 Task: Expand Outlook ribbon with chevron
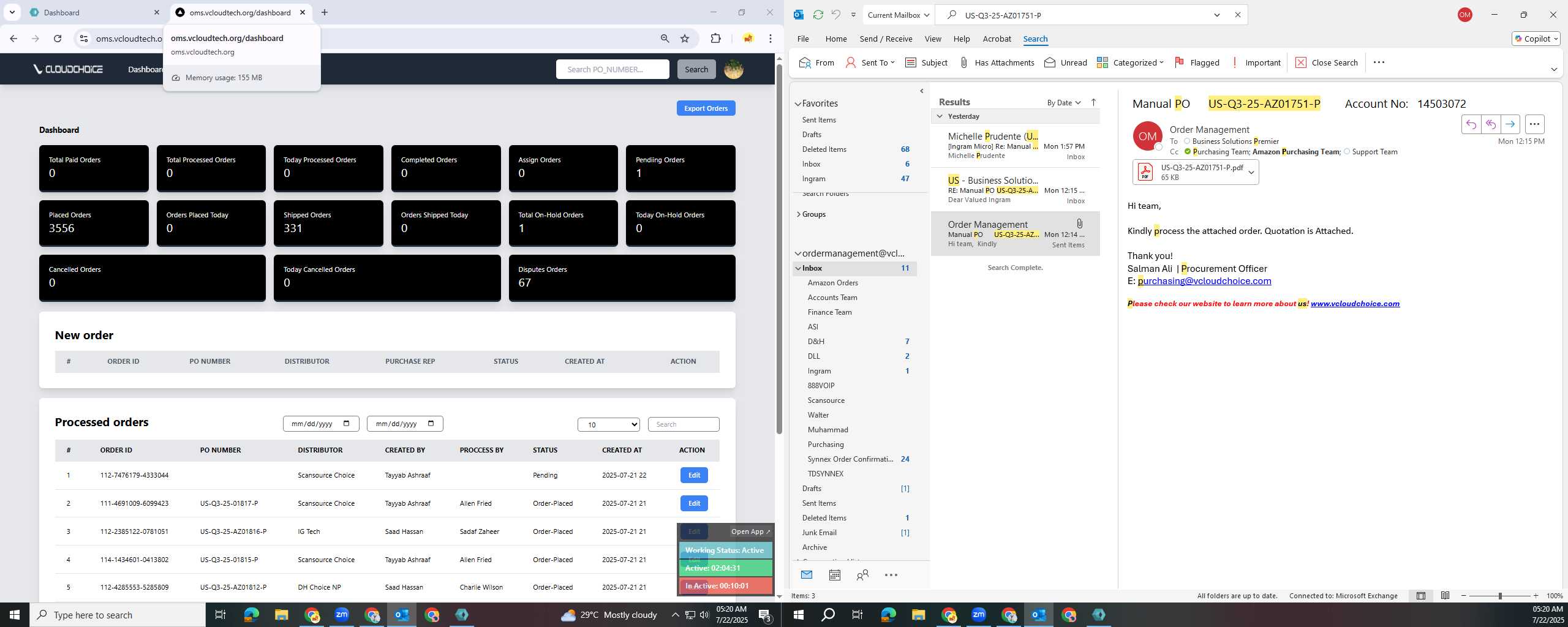point(1553,69)
